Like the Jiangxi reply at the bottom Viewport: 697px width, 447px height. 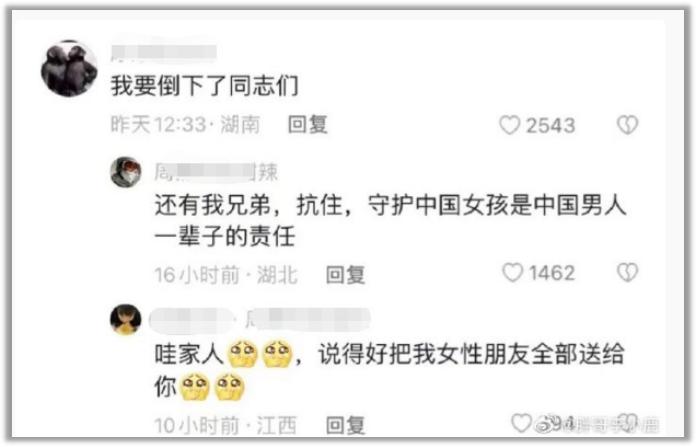tap(521, 423)
